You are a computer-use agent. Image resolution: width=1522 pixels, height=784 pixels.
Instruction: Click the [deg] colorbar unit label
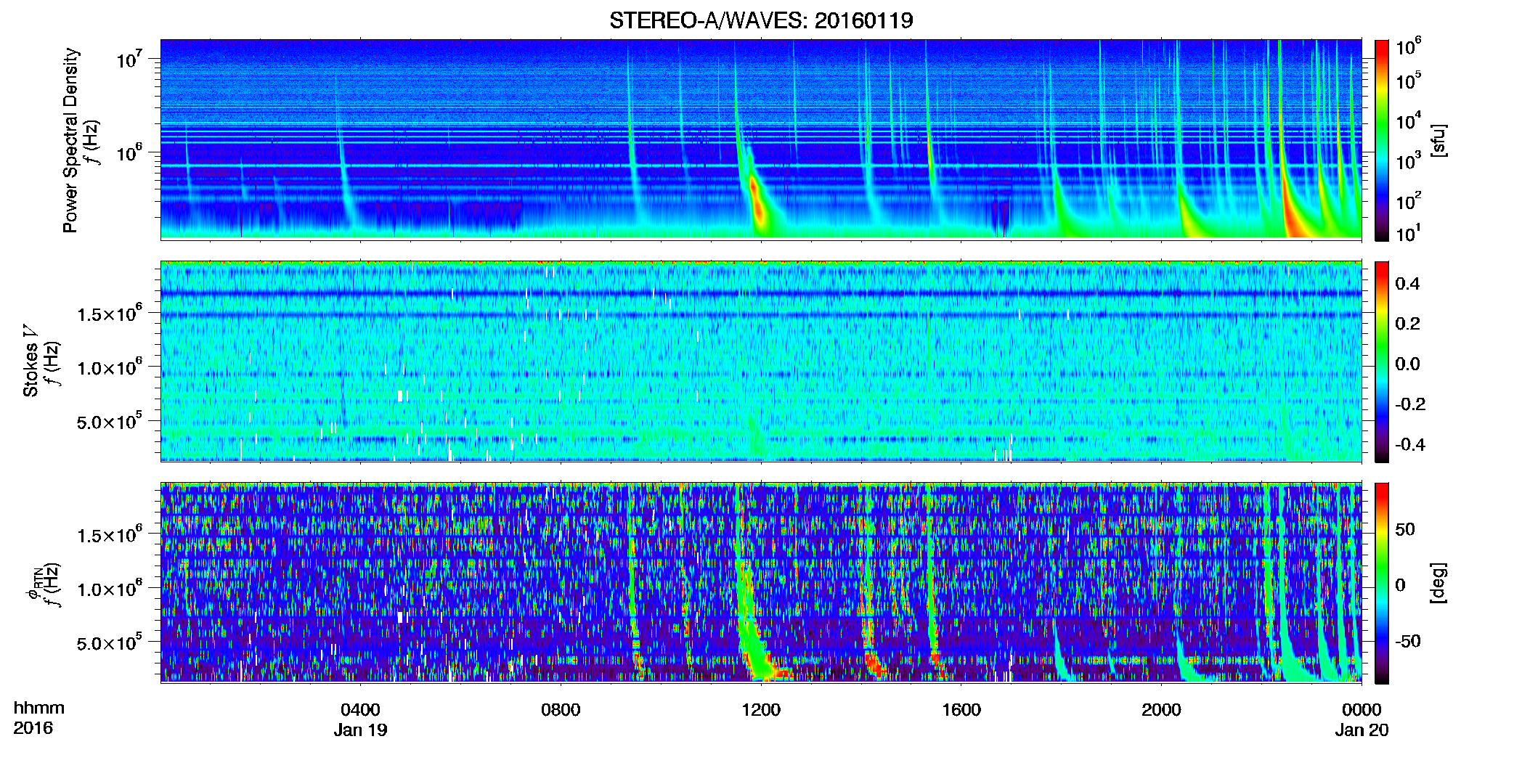(x=1438, y=583)
